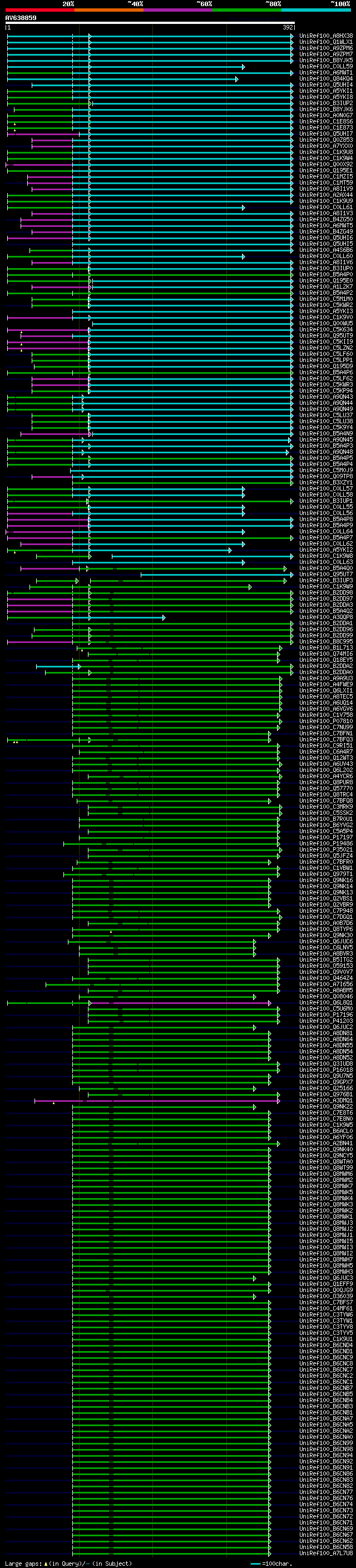Click the white query sequence bar
Viewport: 356px width, 1568px height.
(150, 22)
